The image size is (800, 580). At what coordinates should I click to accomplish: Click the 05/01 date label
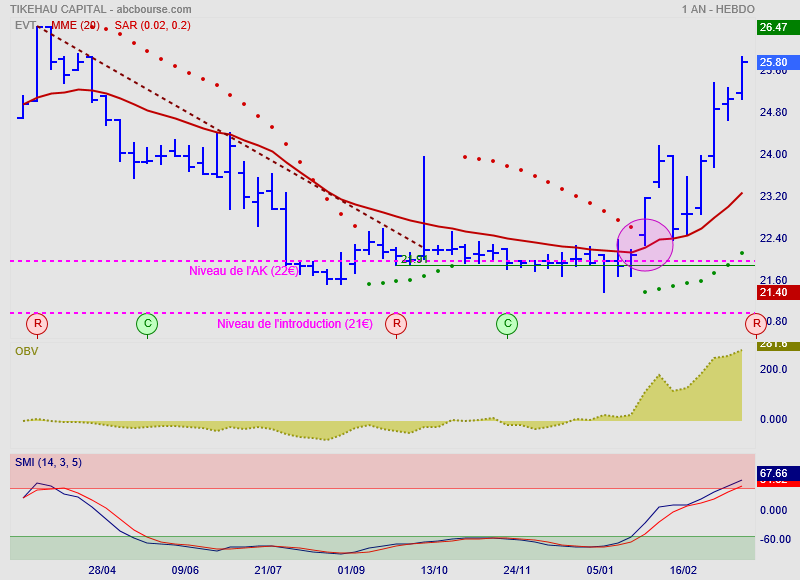tap(600, 570)
